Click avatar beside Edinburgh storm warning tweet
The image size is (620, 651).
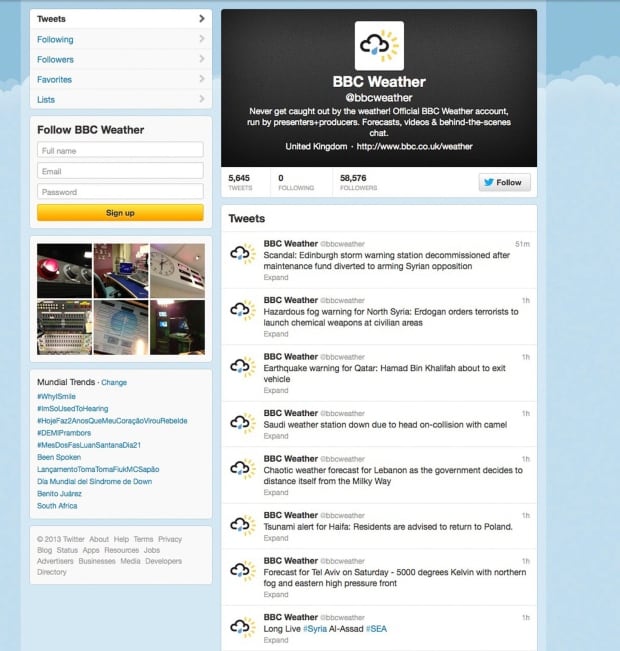(243, 253)
